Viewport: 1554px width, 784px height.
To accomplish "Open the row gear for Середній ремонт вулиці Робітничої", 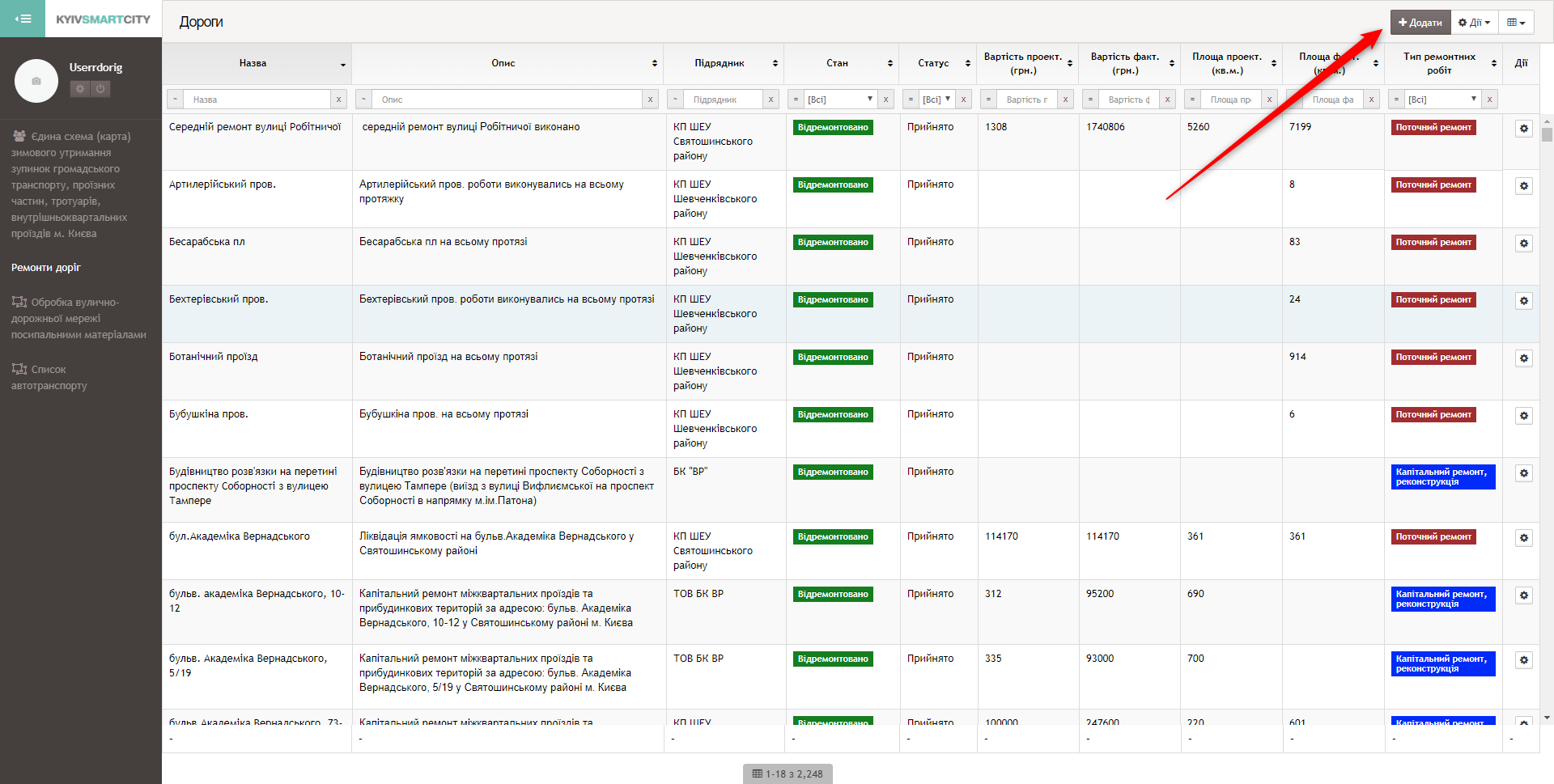I will 1524,129.
